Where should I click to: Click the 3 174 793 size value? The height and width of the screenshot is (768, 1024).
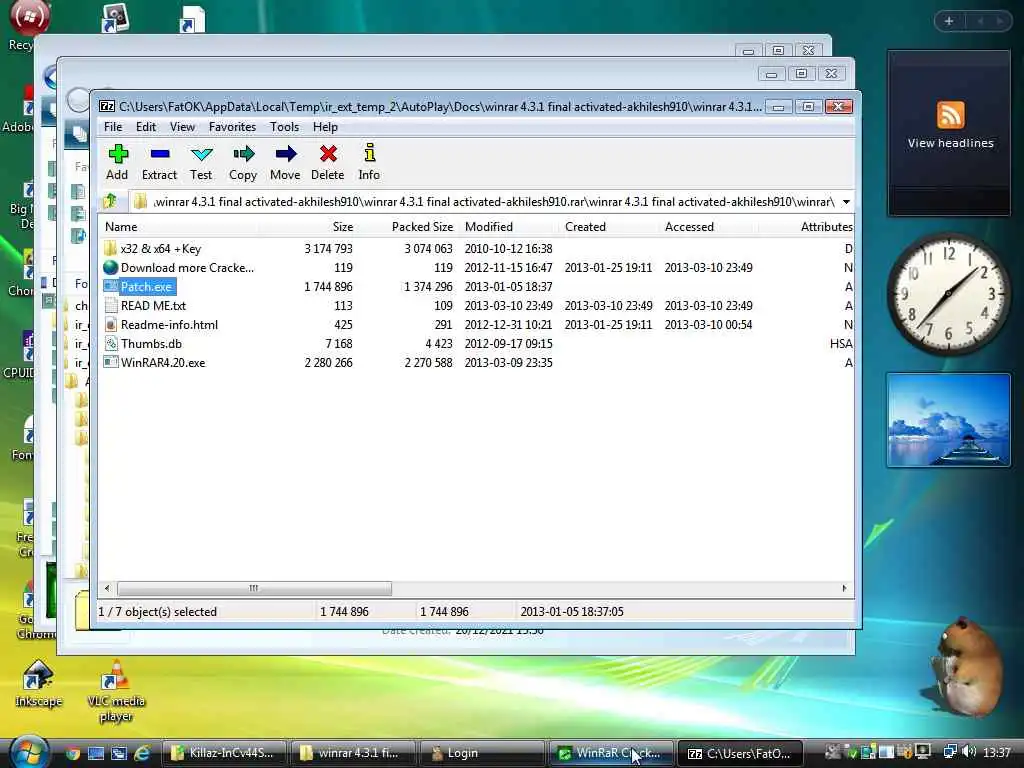click(328, 249)
